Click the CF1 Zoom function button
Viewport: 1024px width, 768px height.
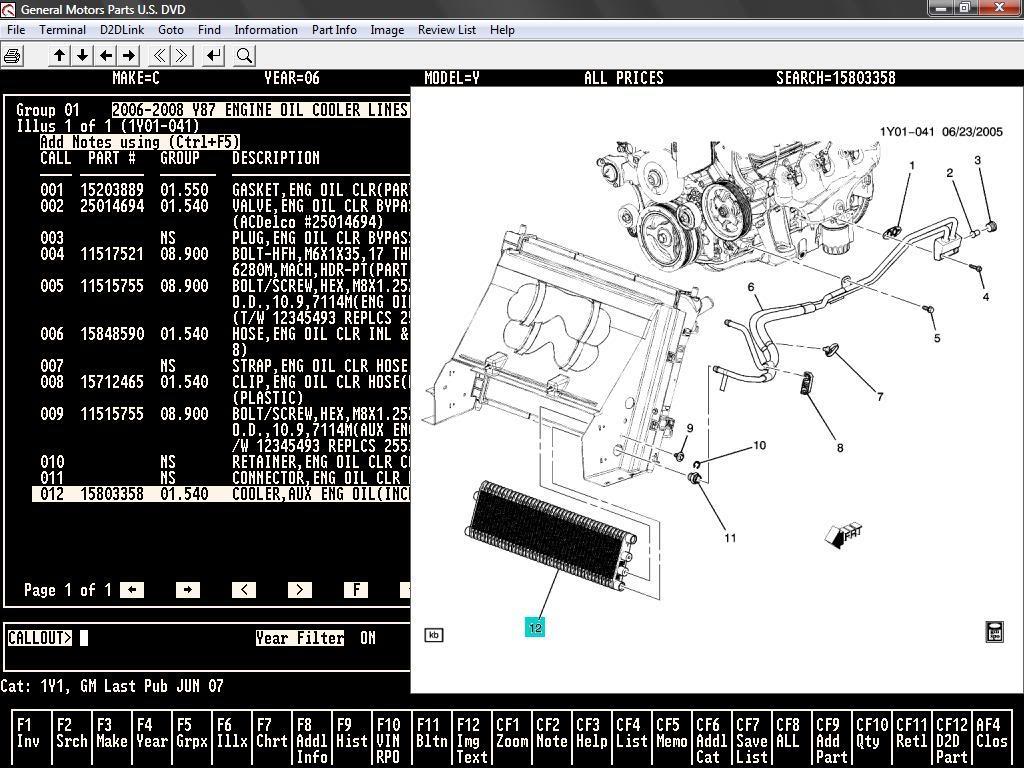point(512,740)
